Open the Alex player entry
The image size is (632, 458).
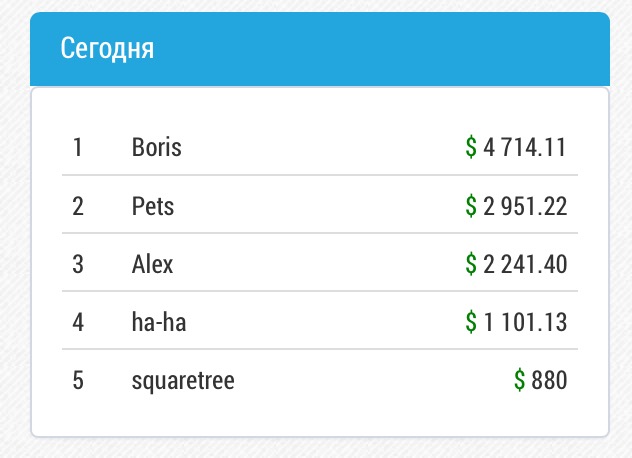point(152,264)
